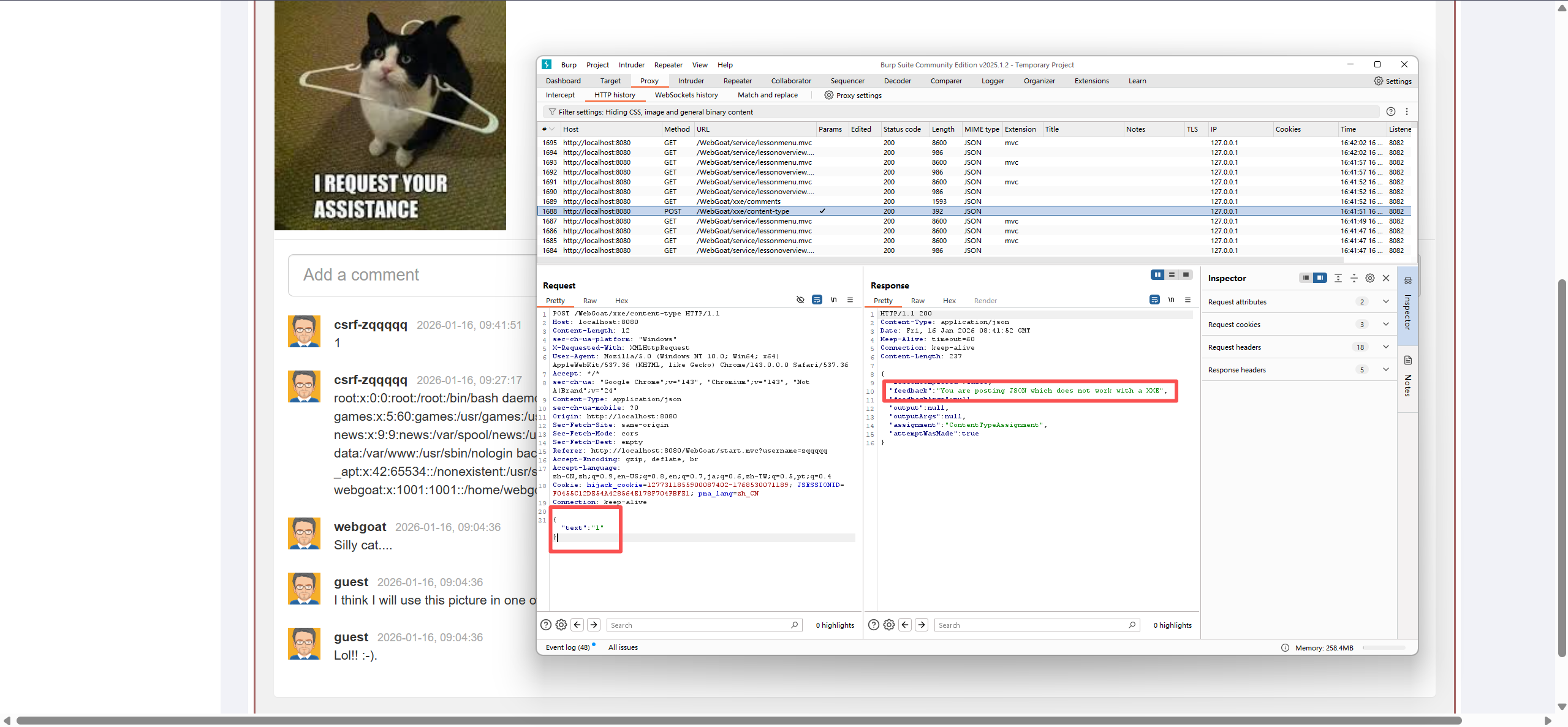Open the Repeater main tab
This screenshot has width=1568, height=727.
737,81
